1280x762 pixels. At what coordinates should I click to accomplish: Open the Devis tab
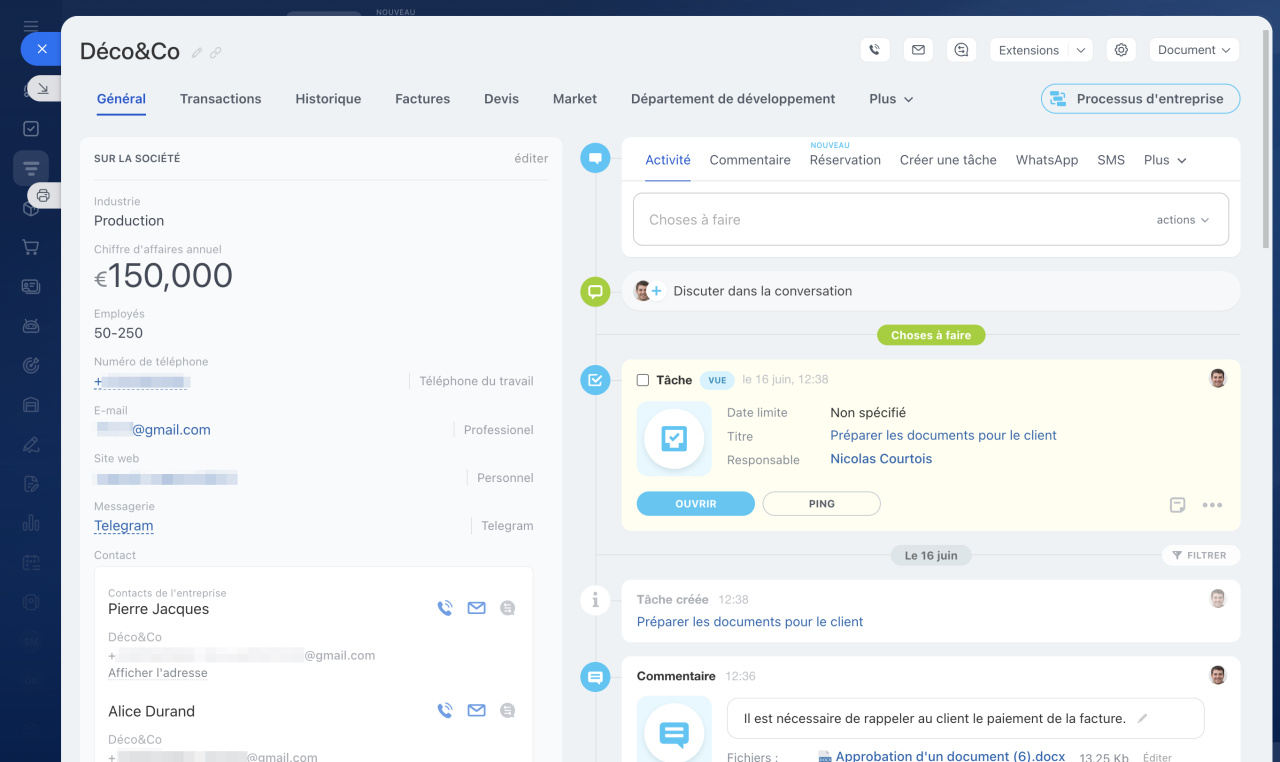[x=501, y=99]
